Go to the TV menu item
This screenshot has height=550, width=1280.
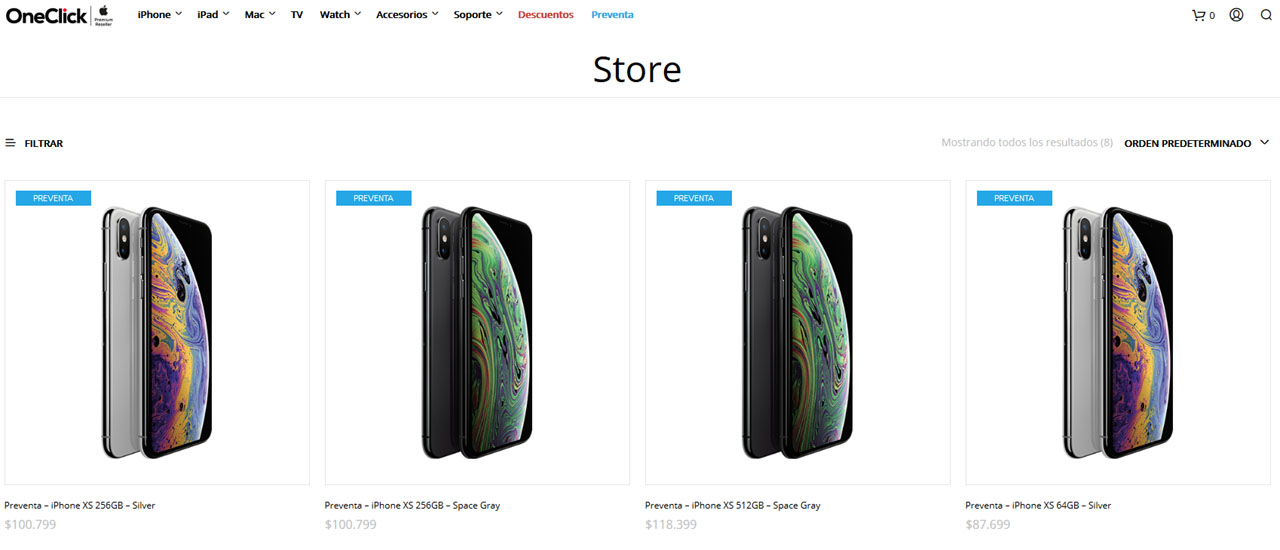[297, 15]
